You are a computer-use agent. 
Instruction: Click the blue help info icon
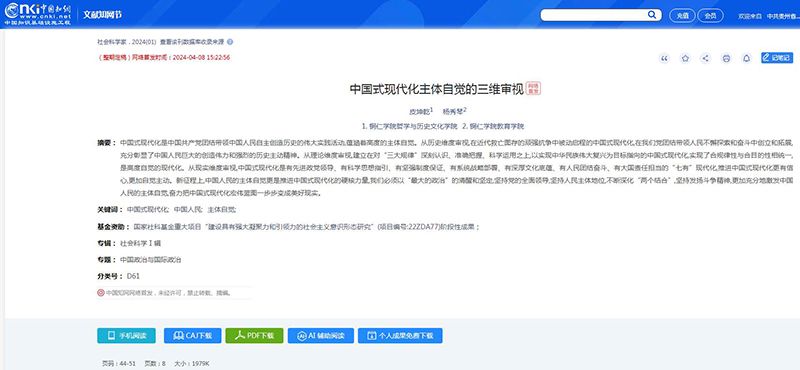[x=230, y=42]
